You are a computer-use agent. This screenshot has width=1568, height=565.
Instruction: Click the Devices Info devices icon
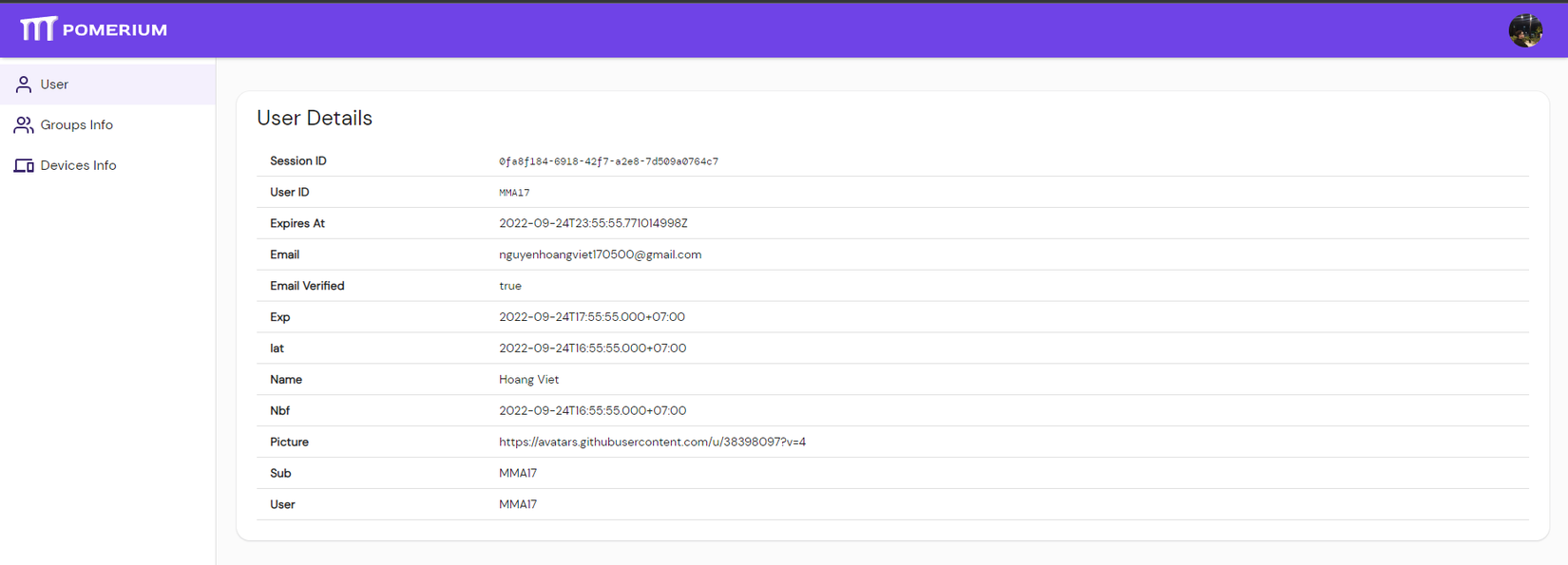click(24, 166)
